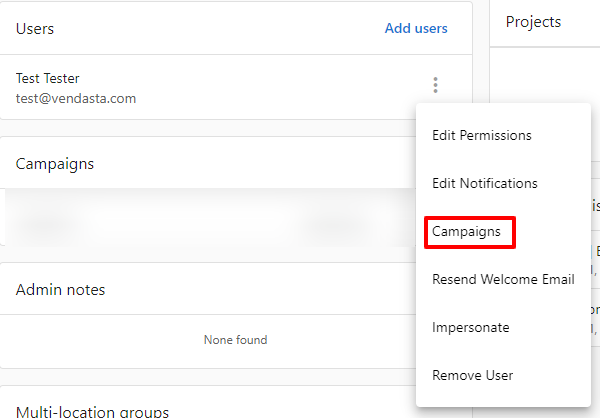This screenshot has height=418, width=600.
Task: Select the Test Tester user name
Action: pyautogui.click(x=47, y=78)
